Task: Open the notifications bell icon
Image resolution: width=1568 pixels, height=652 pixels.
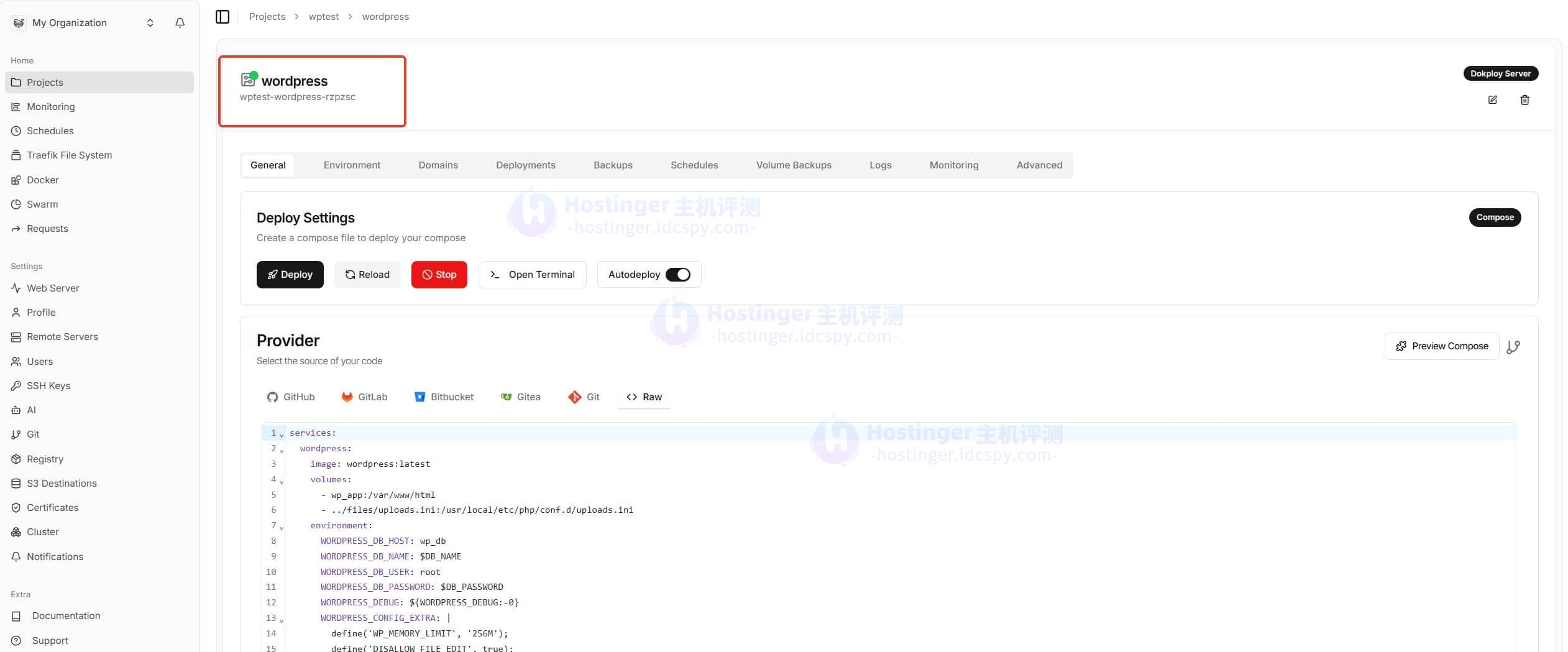Action: [180, 23]
